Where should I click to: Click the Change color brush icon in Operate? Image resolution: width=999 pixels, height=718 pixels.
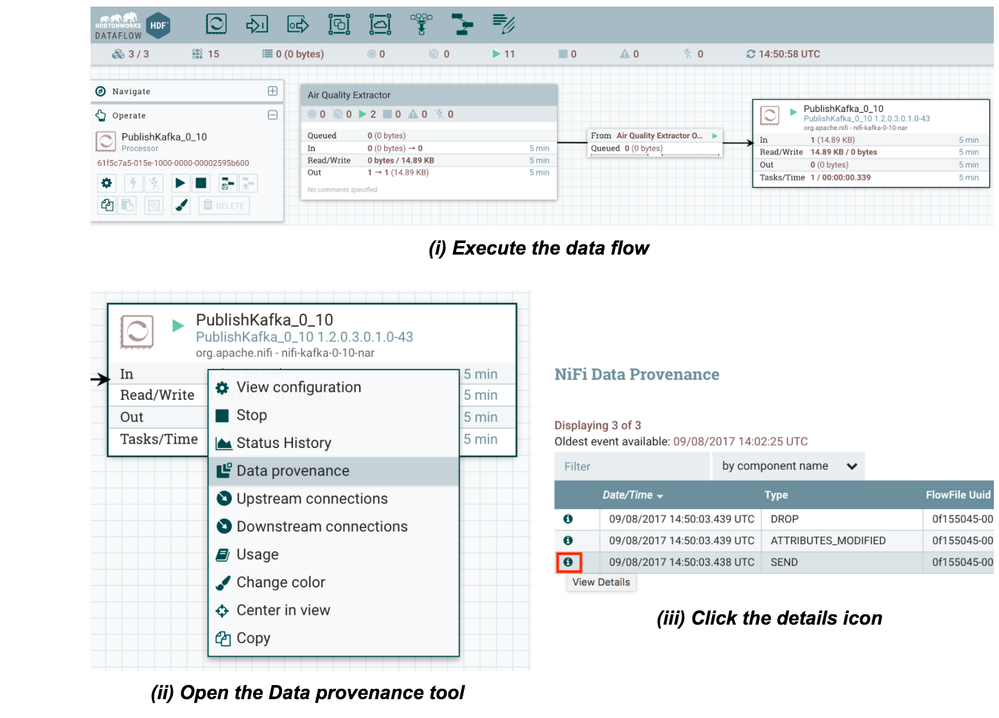(181, 205)
